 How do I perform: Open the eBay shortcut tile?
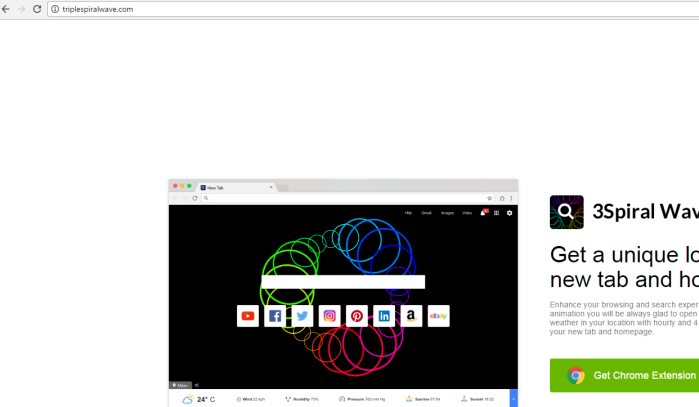pos(438,316)
